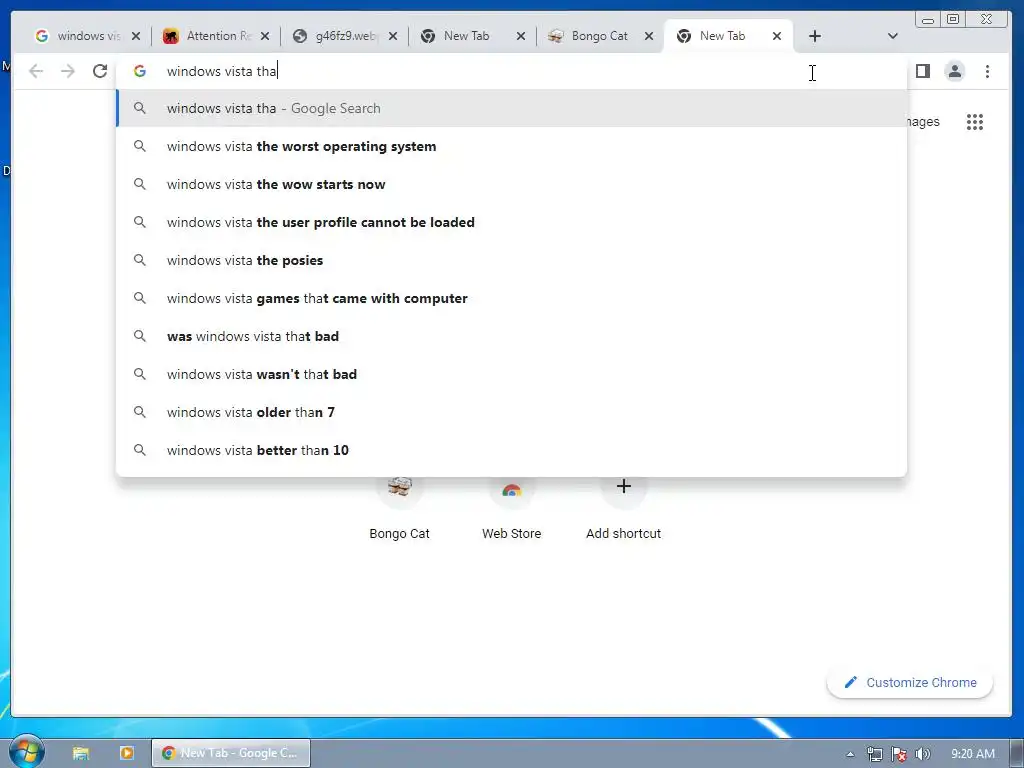Open the Action Center flag icon

899,754
